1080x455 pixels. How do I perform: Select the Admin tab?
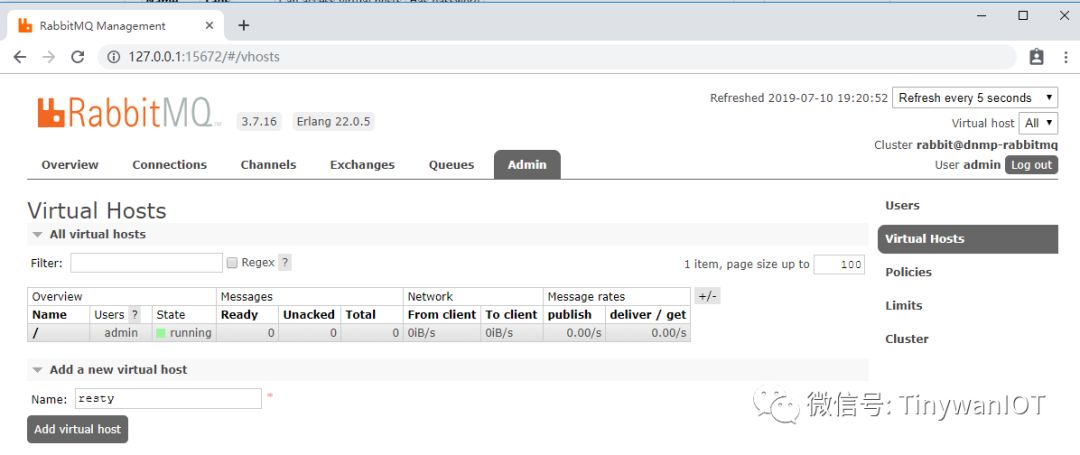(x=527, y=165)
